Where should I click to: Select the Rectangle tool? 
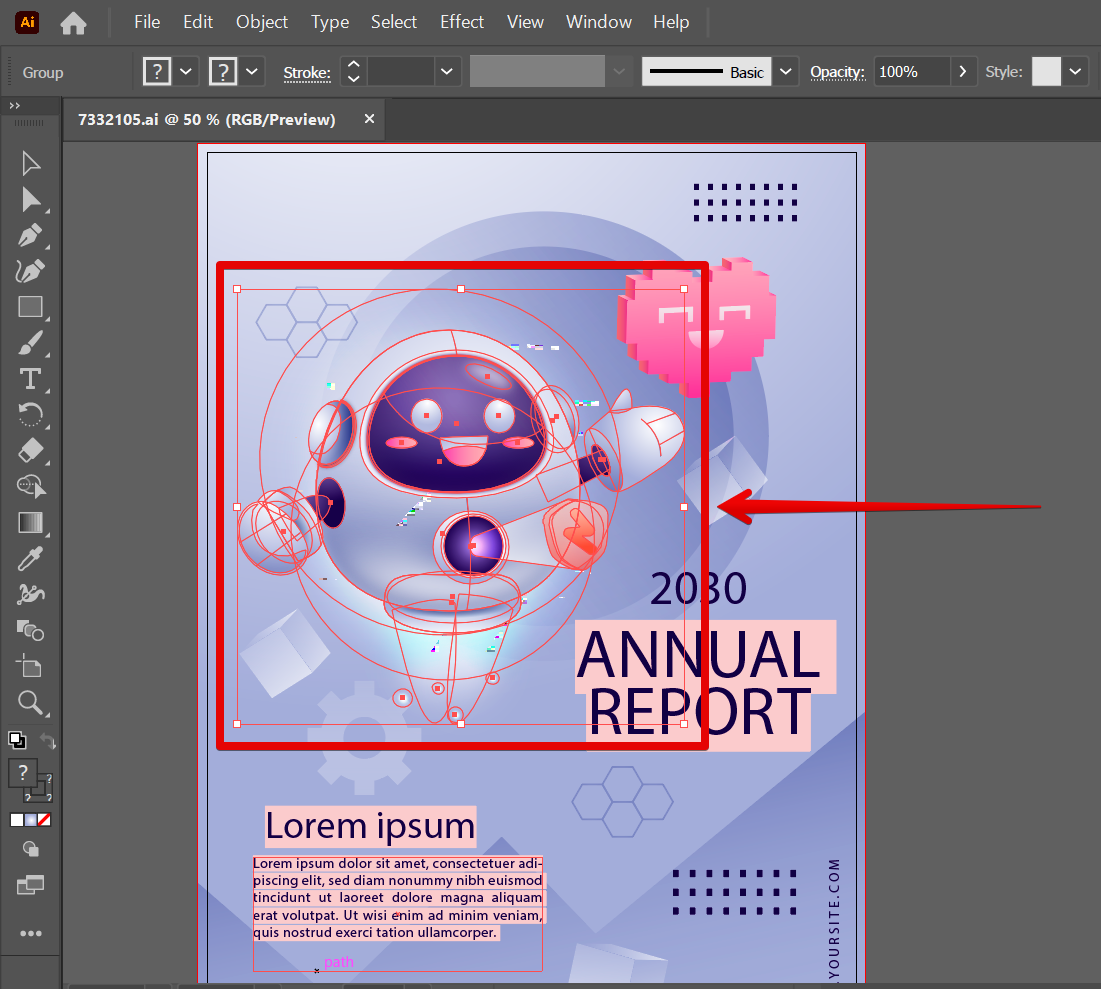point(31,307)
